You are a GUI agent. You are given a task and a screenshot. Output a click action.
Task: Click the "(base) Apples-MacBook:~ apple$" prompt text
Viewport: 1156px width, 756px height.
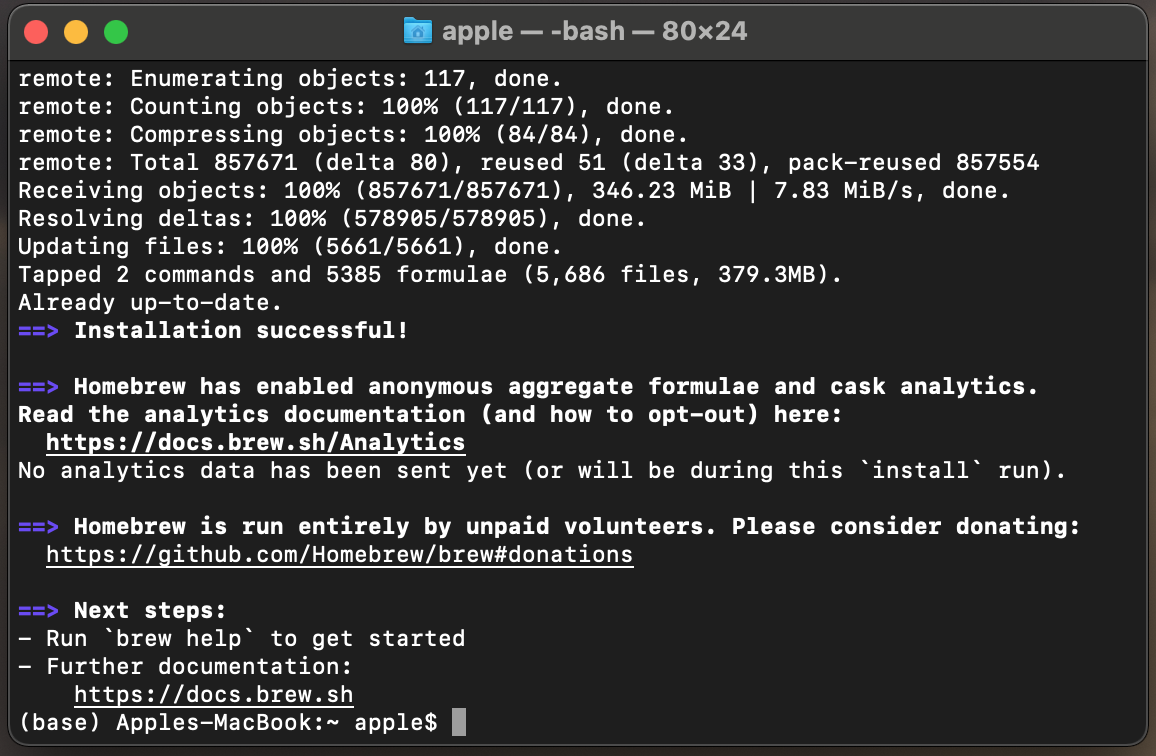(228, 723)
